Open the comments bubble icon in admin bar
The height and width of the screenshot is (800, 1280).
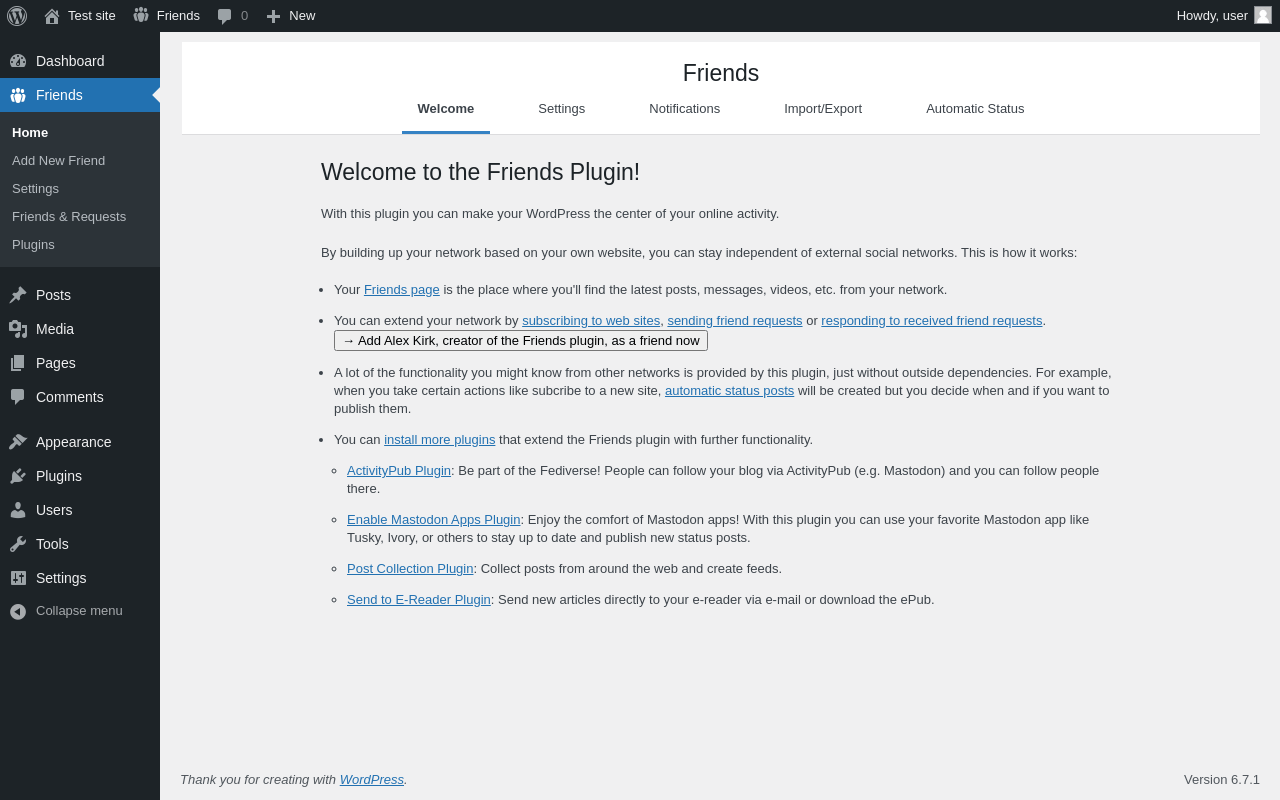[x=225, y=16]
